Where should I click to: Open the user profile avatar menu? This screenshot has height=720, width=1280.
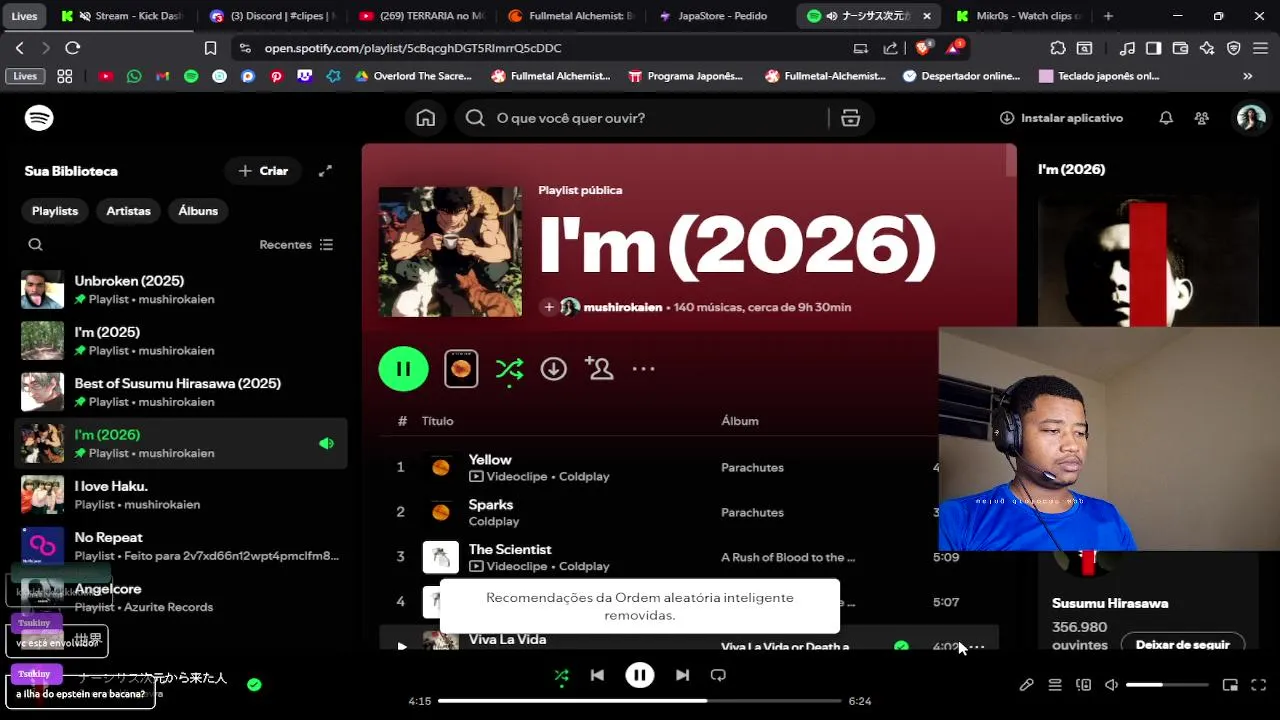coord(1251,118)
